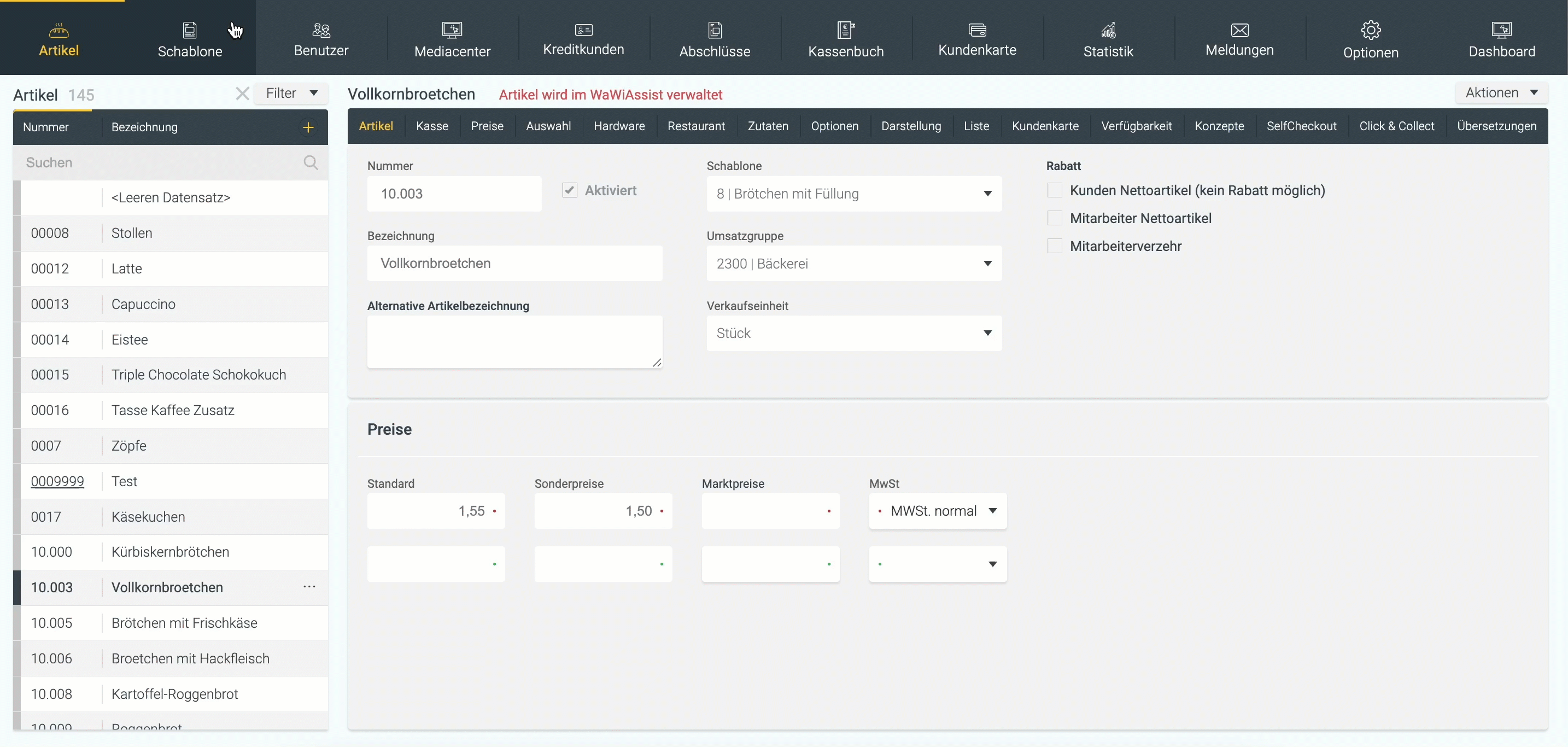The height and width of the screenshot is (747, 1568).
Task: Toggle Mitarbeiter Nettoartikel checkbox
Action: [x=1054, y=218]
